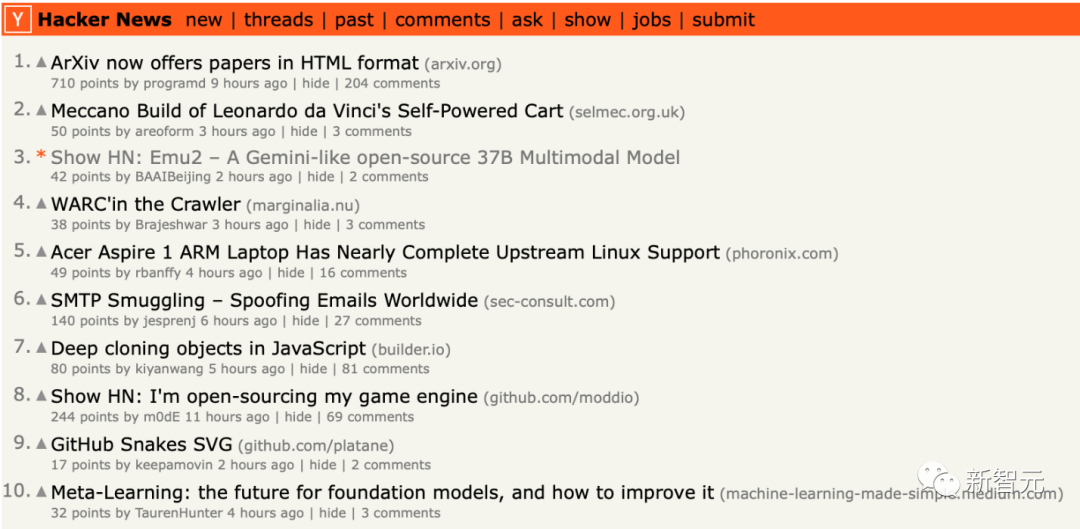This screenshot has height=529, width=1080.
Task: Upvote the Meccano Leonardo da Vinci story
Action: coord(42,110)
